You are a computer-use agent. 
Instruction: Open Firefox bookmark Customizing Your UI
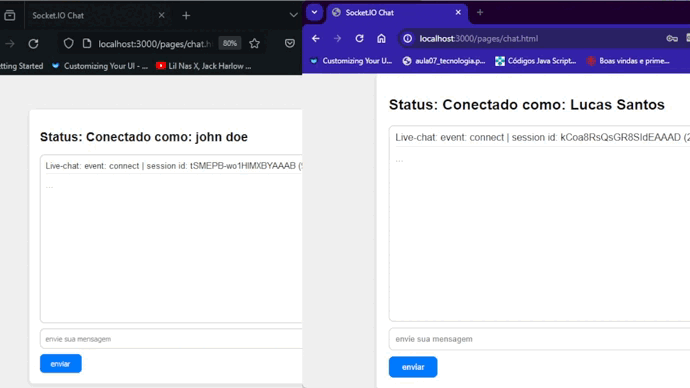click(100, 66)
